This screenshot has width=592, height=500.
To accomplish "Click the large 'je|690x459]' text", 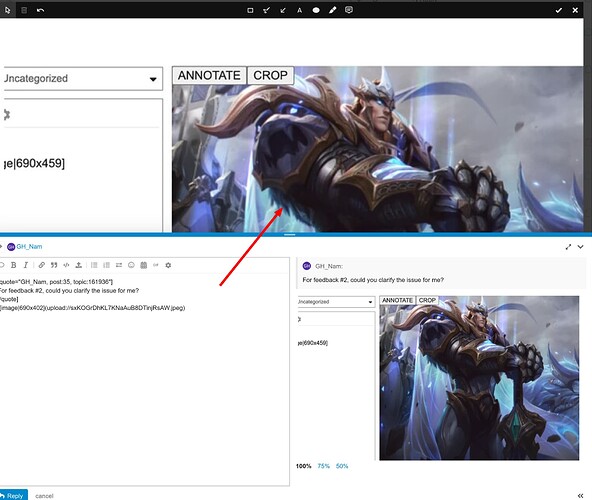I will click(x=34, y=164).
